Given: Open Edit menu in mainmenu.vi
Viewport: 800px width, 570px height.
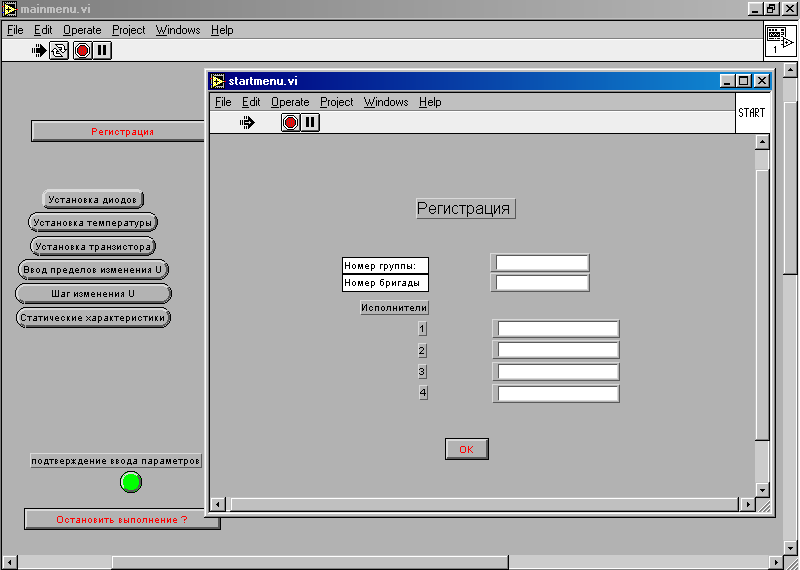Looking at the screenshot, I should 43,30.
